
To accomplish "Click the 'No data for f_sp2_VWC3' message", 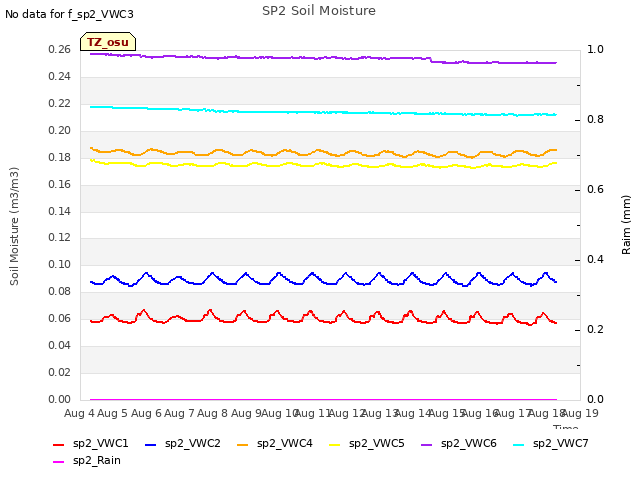I will tap(69, 14).
